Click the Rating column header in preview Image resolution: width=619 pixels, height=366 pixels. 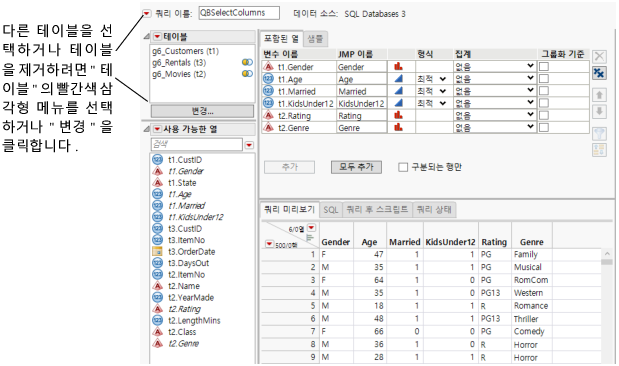(x=494, y=242)
